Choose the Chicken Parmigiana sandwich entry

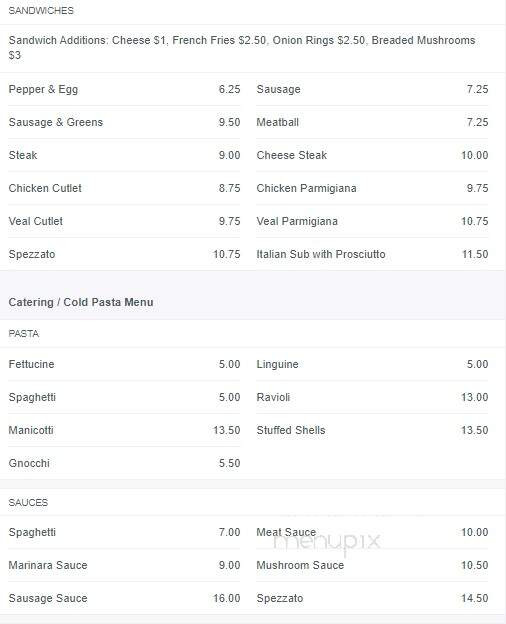coord(372,188)
